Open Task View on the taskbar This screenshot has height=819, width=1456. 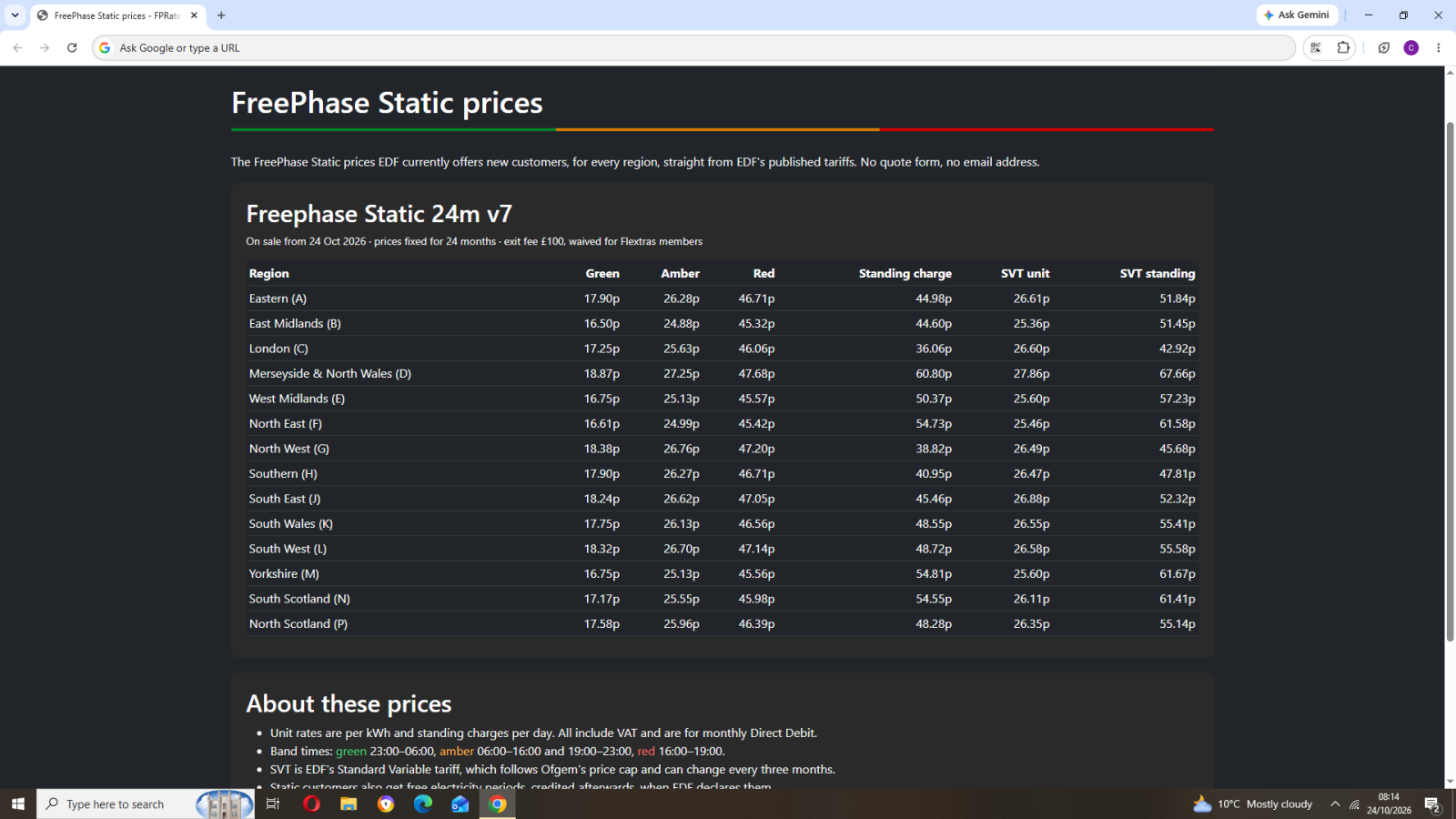[x=272, y=804]
